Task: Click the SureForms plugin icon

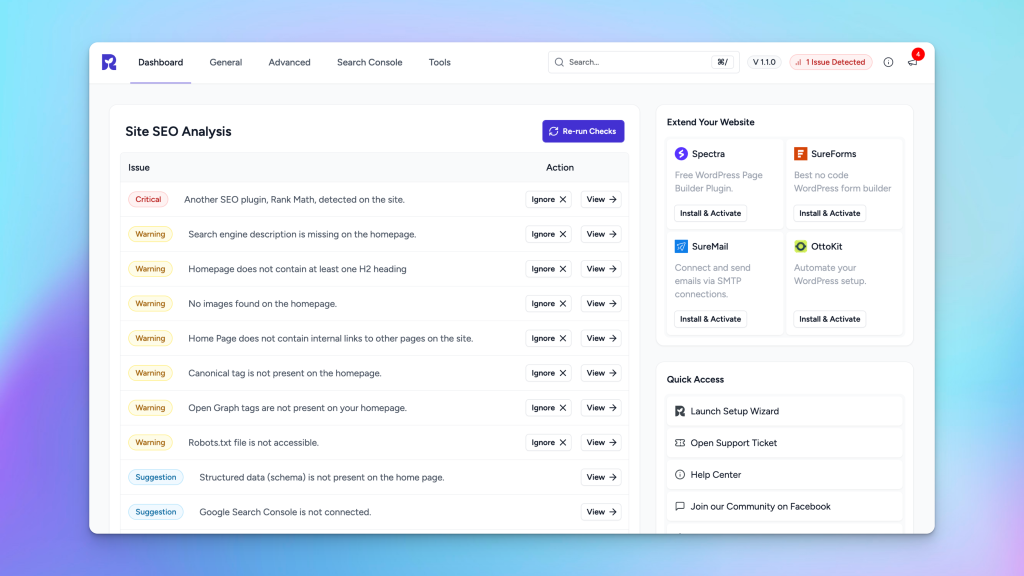Action: (x=801, y=153)
